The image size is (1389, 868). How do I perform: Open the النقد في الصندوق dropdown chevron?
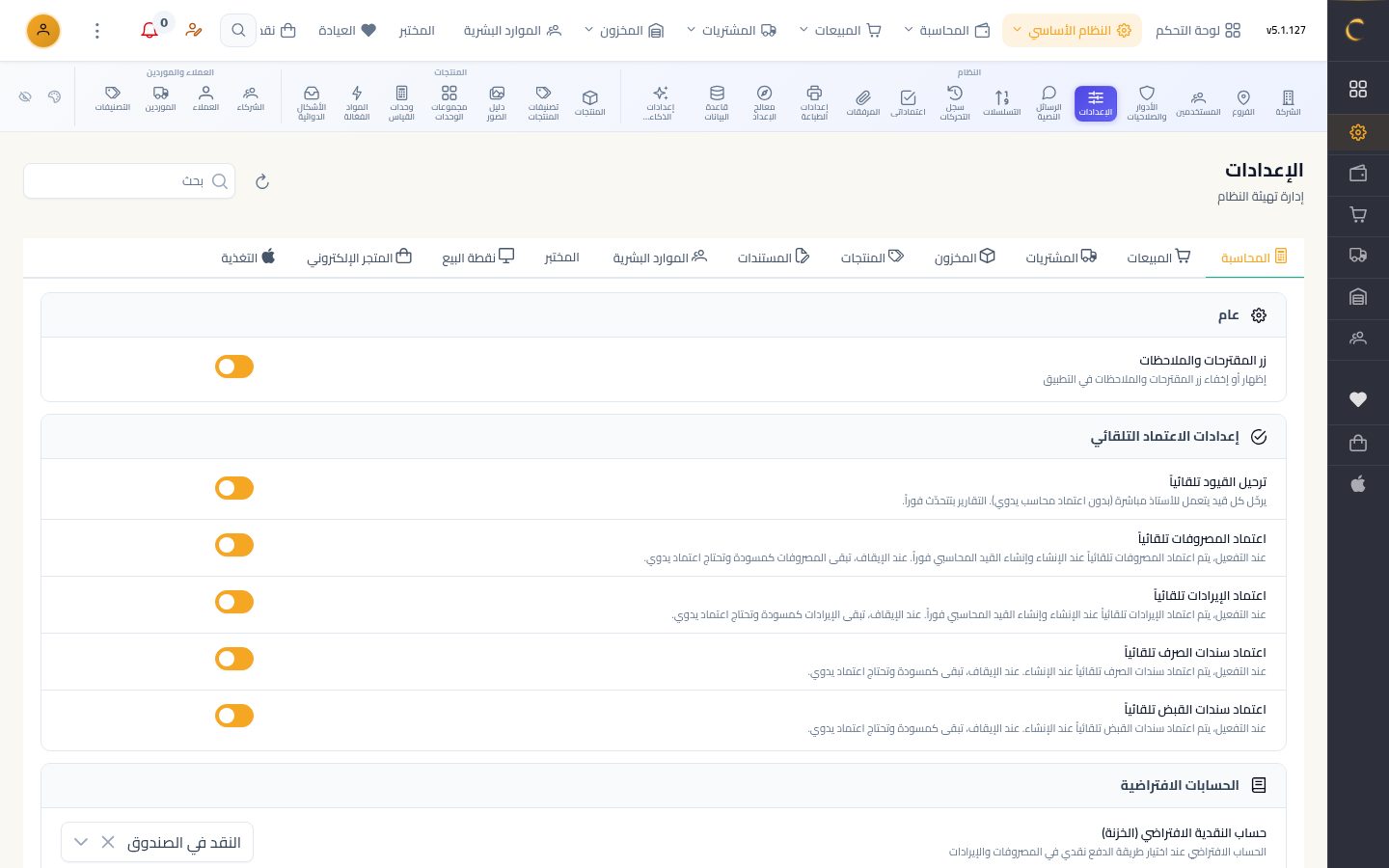pyautogui.click(x=81, y=843)
